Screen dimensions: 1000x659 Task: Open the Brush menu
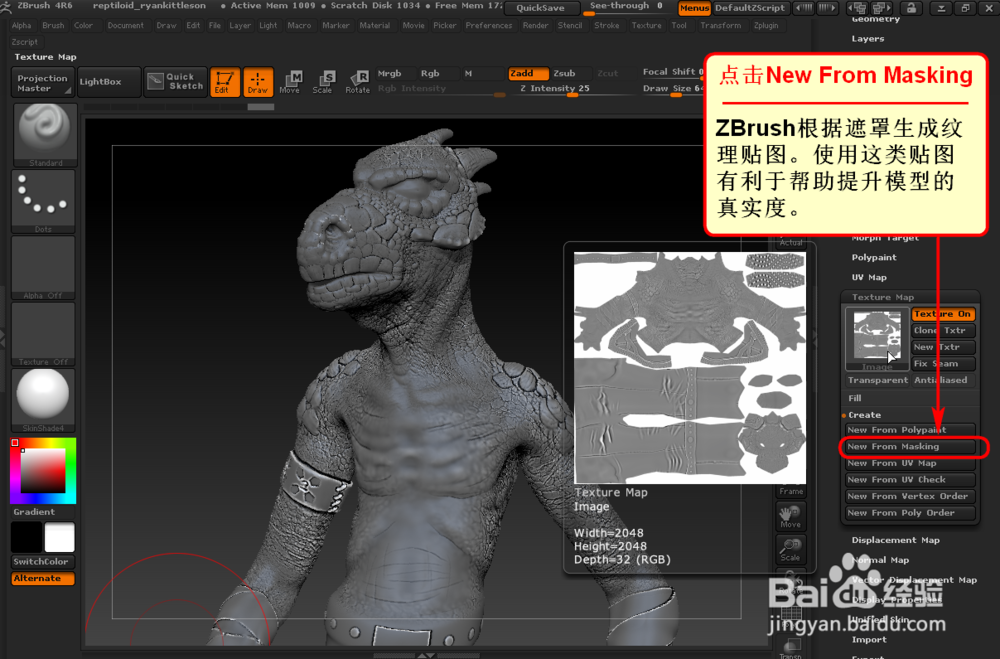(53, 26)
